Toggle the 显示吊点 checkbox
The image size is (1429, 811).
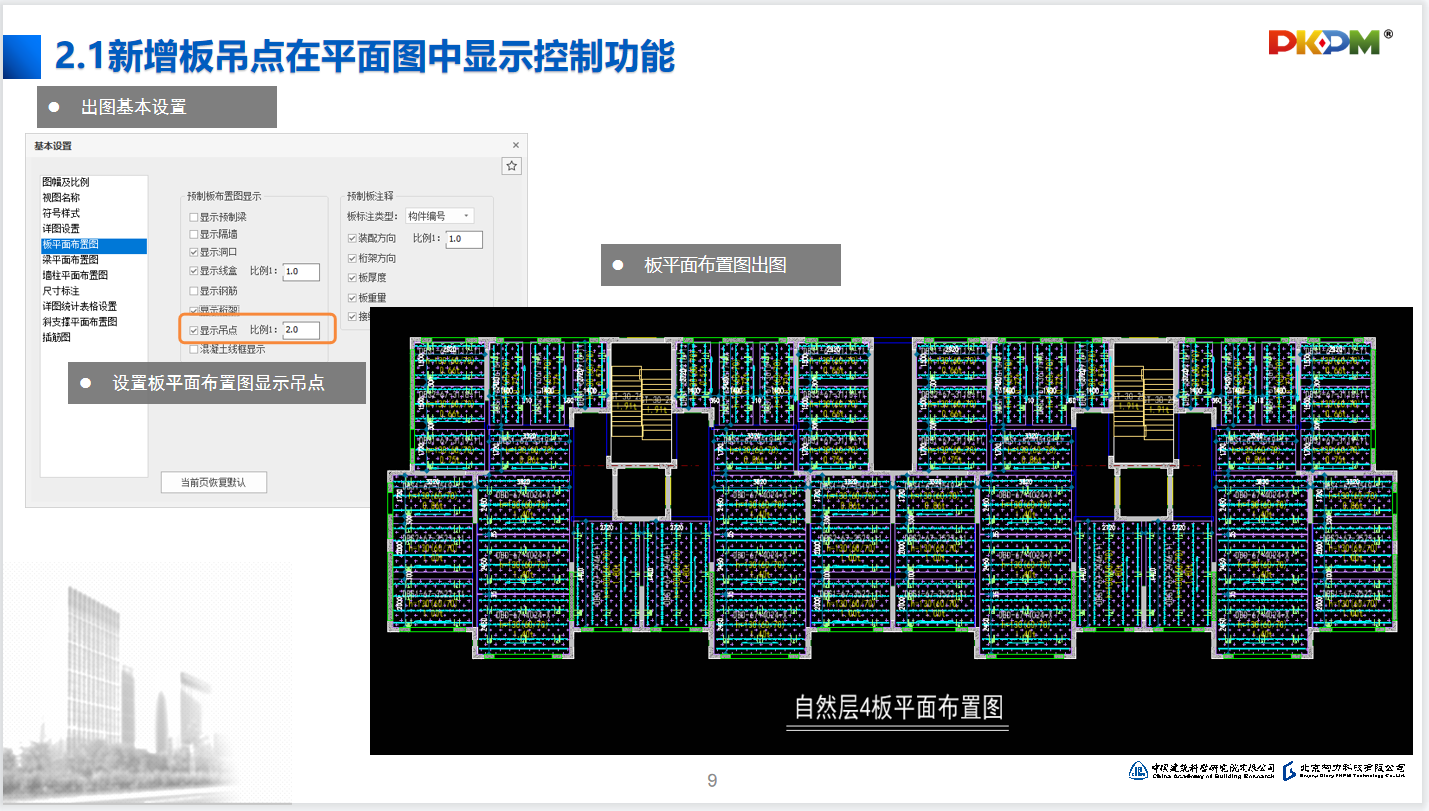click(194, 330)
